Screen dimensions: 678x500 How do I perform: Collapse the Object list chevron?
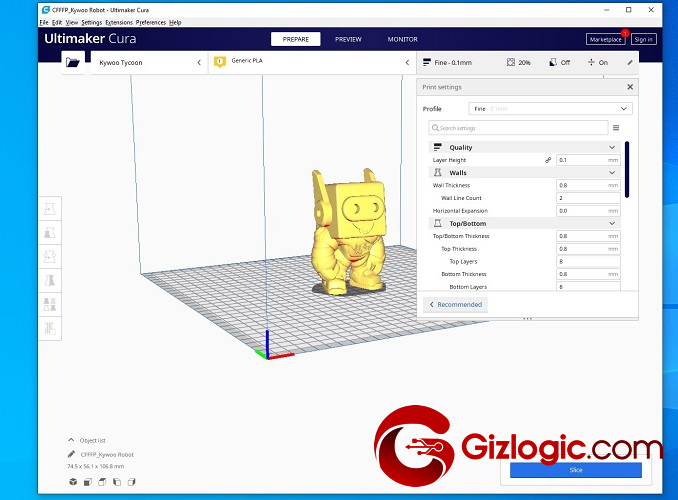[70, 440]
